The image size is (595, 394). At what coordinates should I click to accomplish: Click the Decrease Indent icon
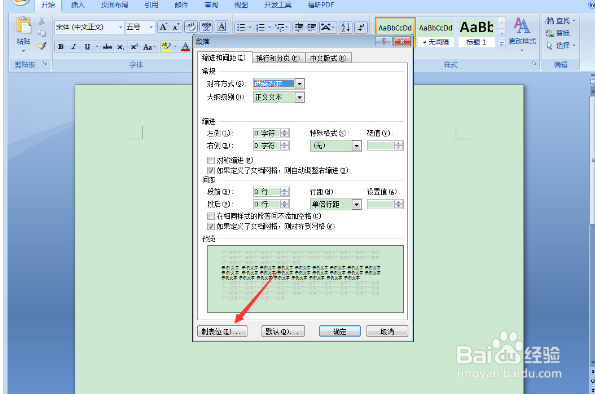point(299,27)
